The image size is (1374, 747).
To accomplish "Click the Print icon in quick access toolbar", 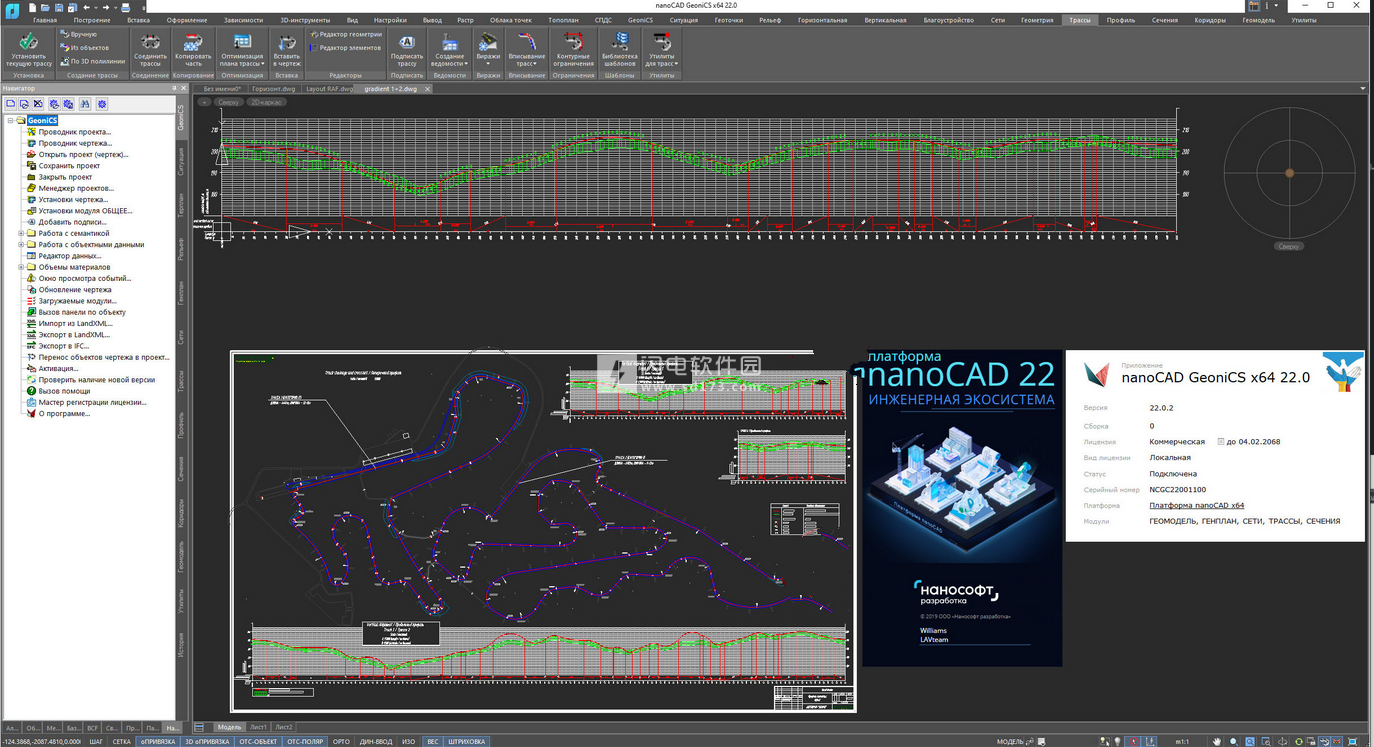I will pos(125,7).
